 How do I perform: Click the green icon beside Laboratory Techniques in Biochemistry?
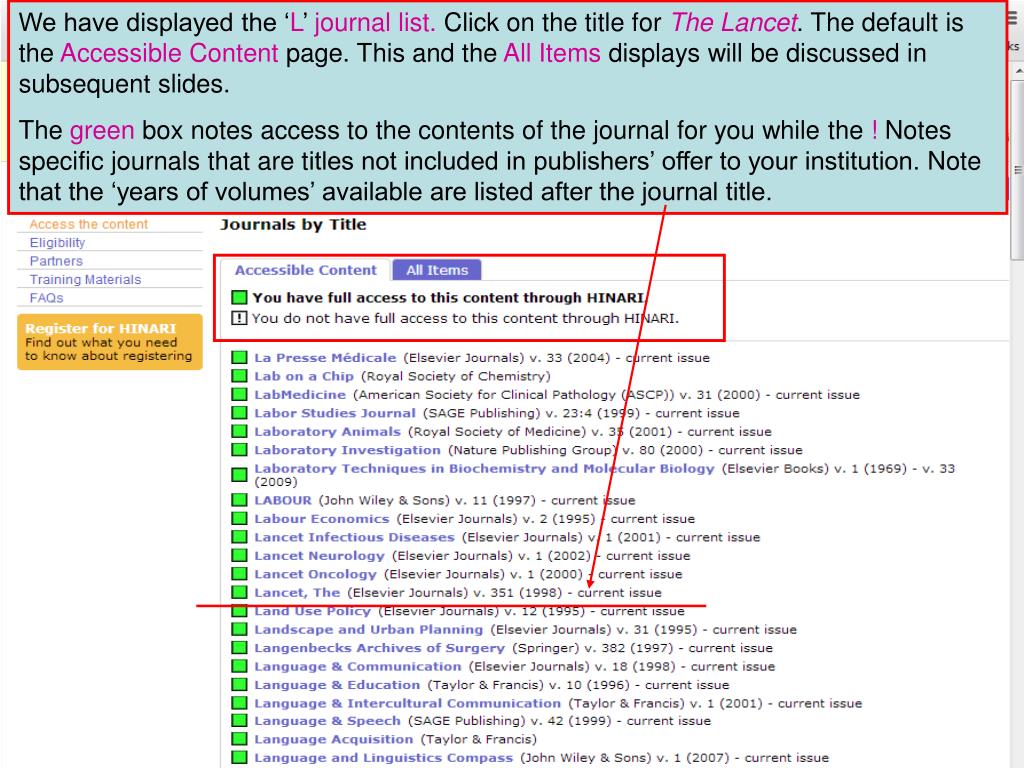[x=240, y=474]
